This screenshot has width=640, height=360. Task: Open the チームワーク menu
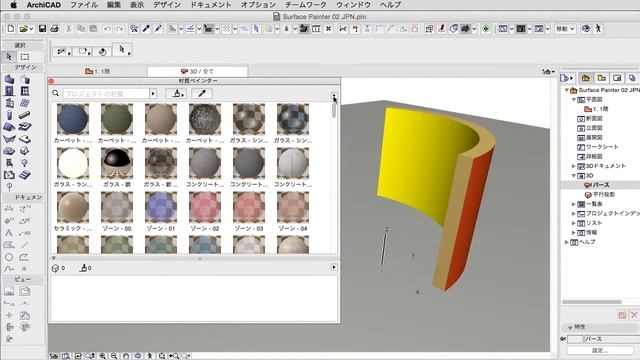306,5
